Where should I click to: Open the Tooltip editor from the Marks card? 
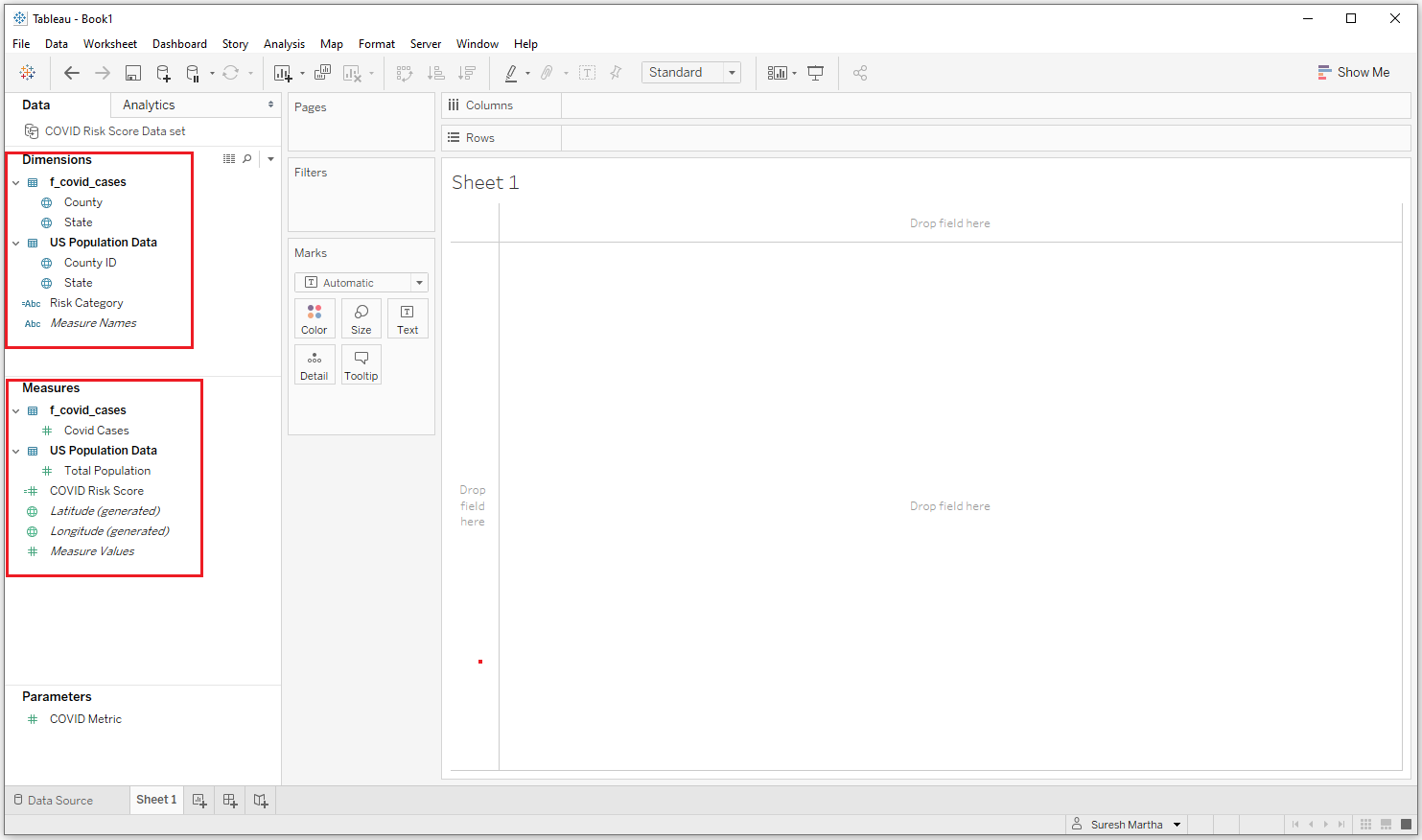(x=361, y=363)
